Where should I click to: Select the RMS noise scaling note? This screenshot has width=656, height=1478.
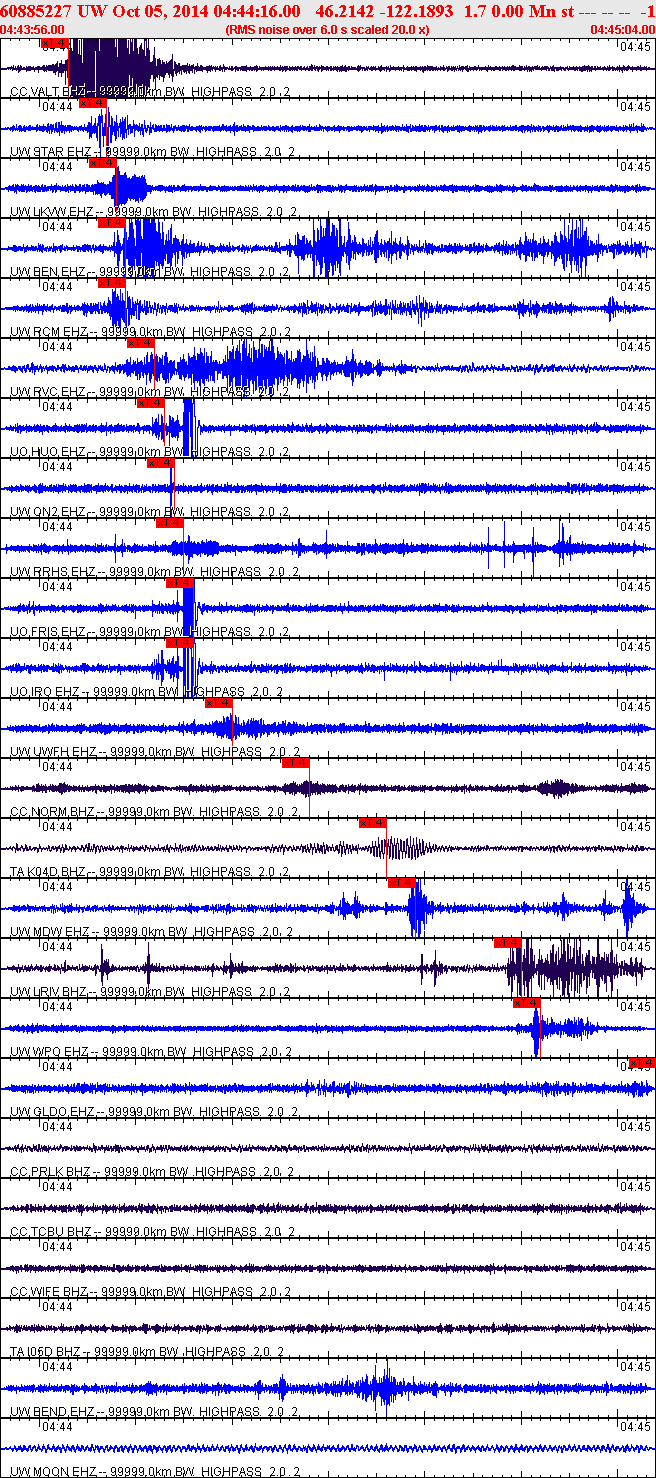(328, 30)
